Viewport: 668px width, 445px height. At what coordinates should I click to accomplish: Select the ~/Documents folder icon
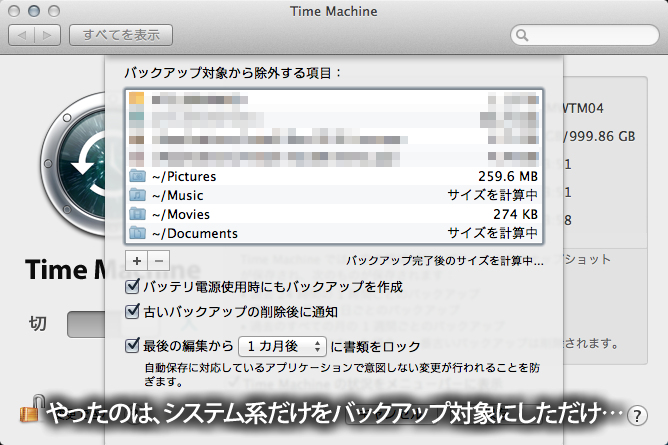point(137,233)
